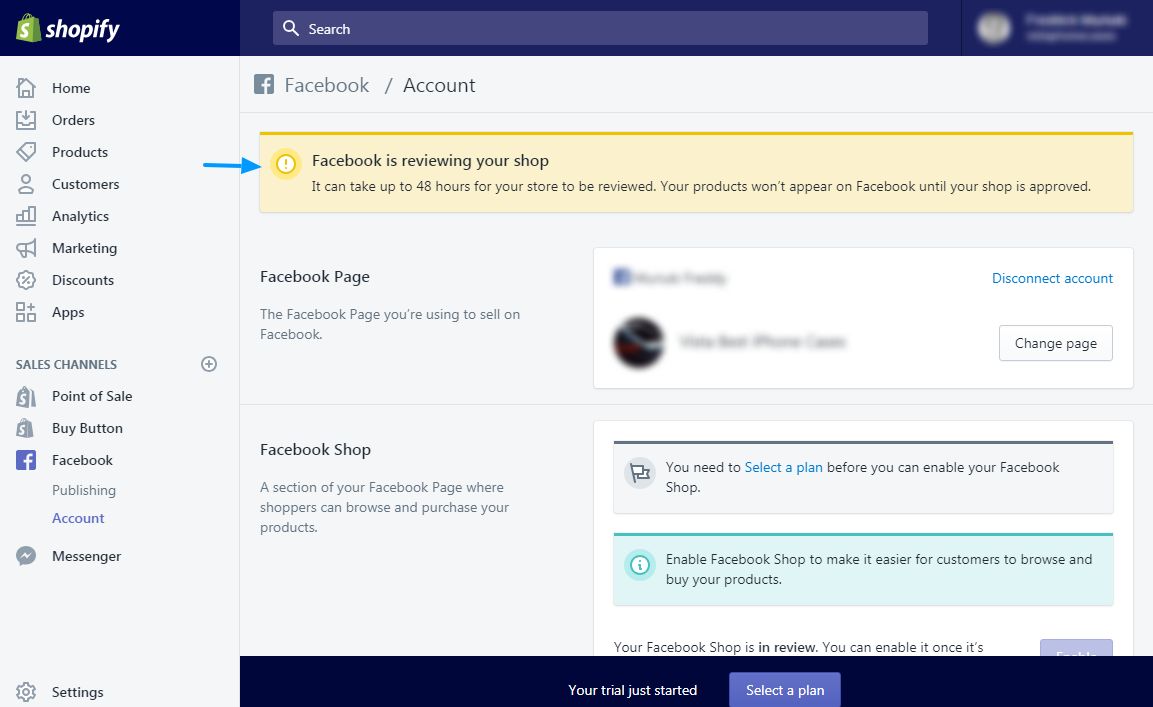Open Settings at sidebar bottom
Viewport: 1153px width, 707px height.
tap(78, 692)
